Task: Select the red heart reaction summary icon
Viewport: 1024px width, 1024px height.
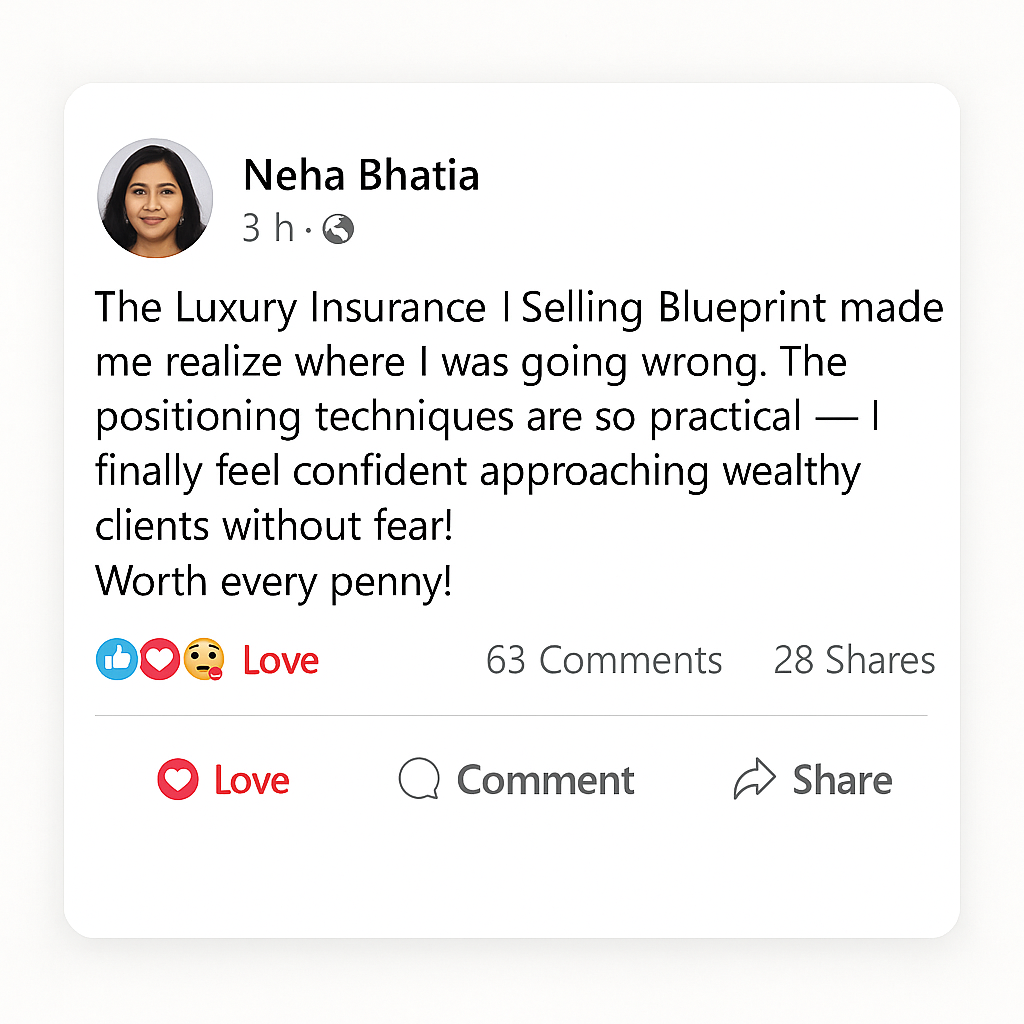Action: click(x=158, y=660)
